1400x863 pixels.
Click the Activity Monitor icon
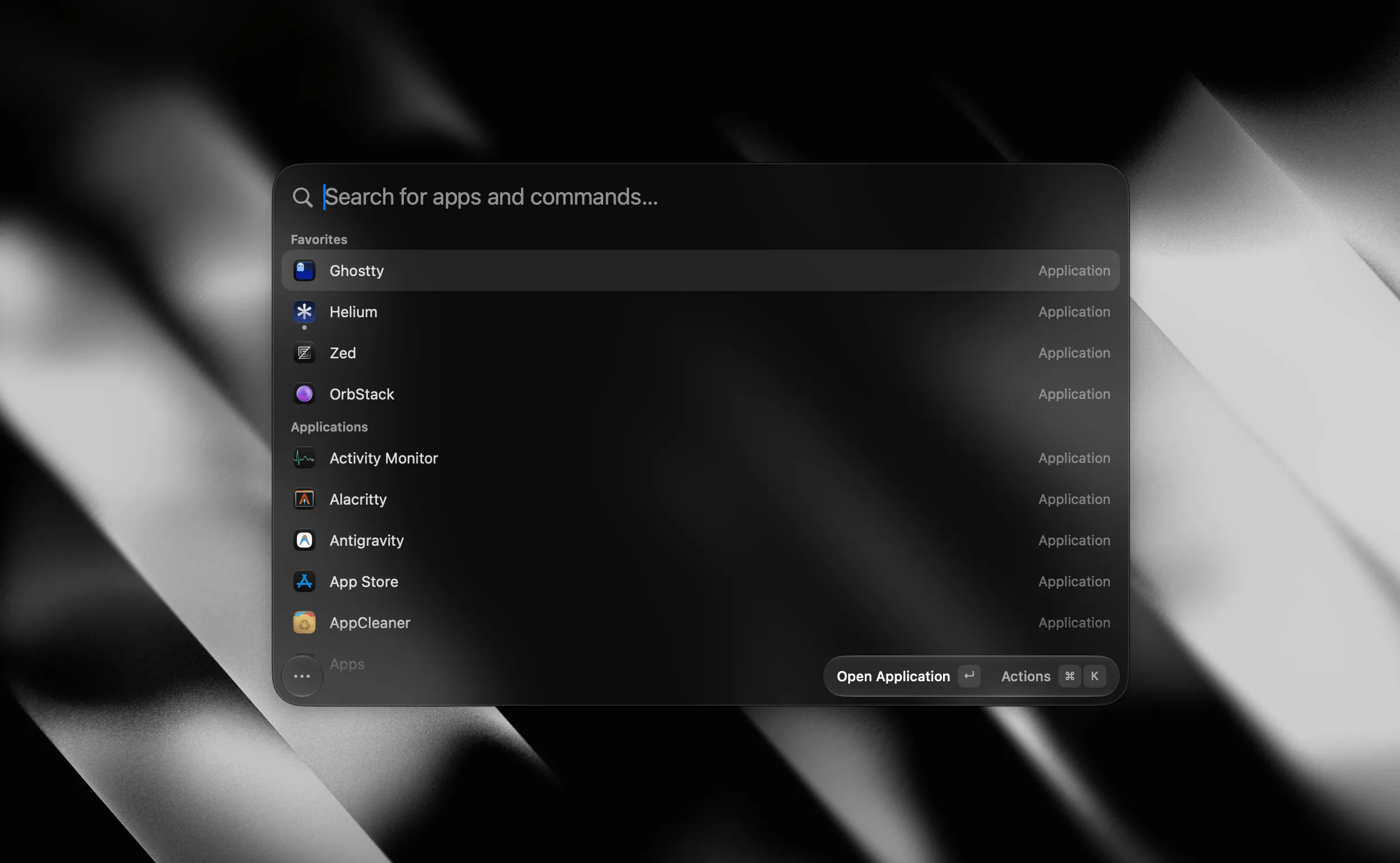[x=304, y=458]
